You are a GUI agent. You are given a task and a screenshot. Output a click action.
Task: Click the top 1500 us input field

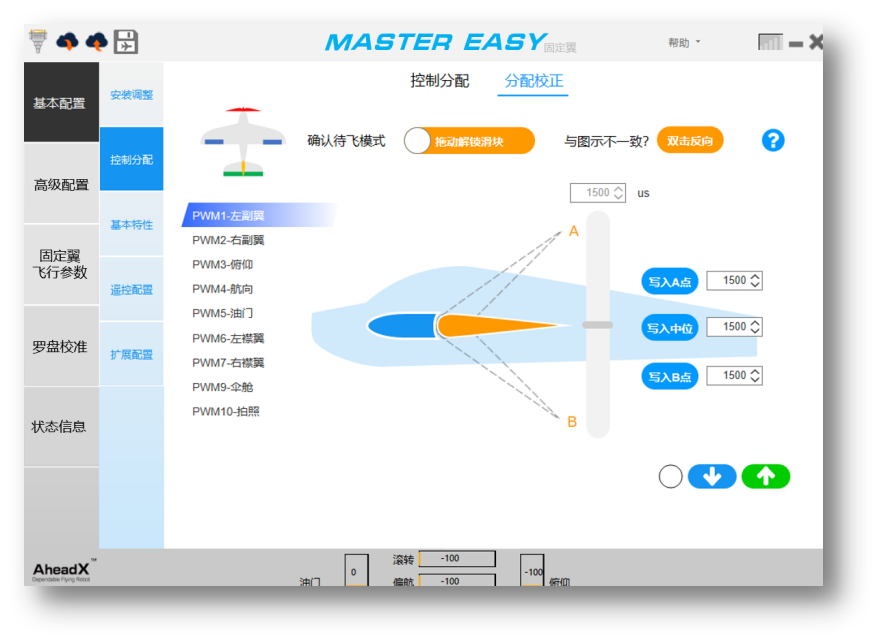[x=598, y=193]
